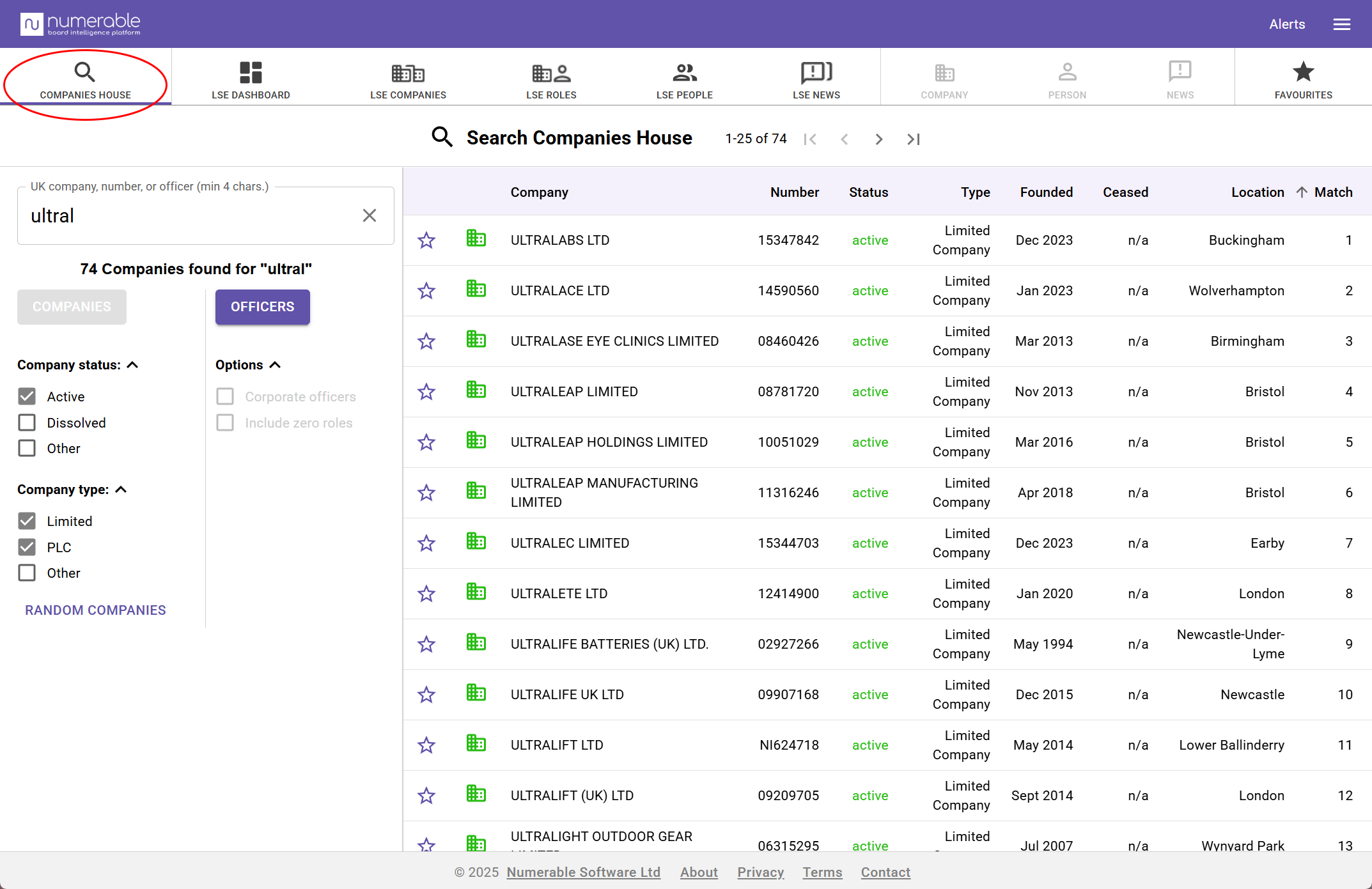This screenshot has height=889, width=1372.
Task: Open Favourites via the star icon
Action: point(1303,72)
